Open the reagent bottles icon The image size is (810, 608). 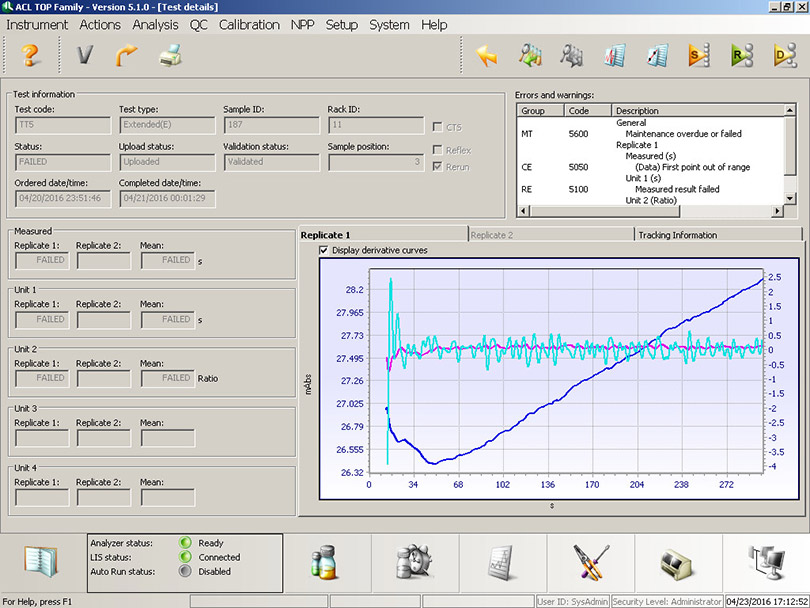(x=324, y=562)
